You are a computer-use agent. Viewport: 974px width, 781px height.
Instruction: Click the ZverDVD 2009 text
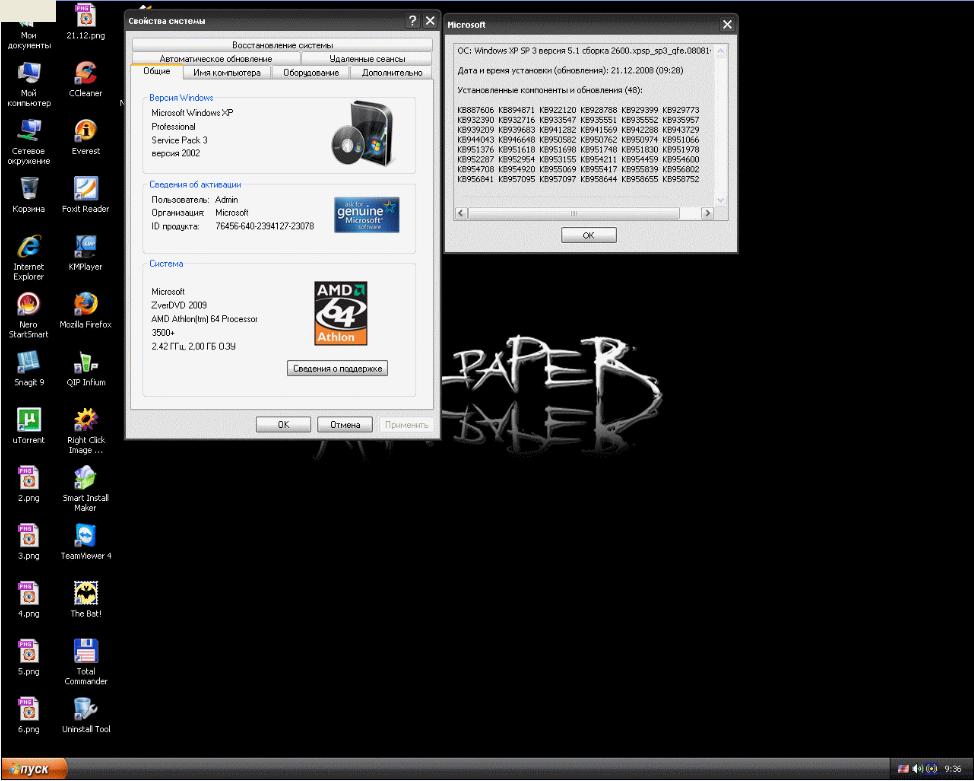(179, 305)
